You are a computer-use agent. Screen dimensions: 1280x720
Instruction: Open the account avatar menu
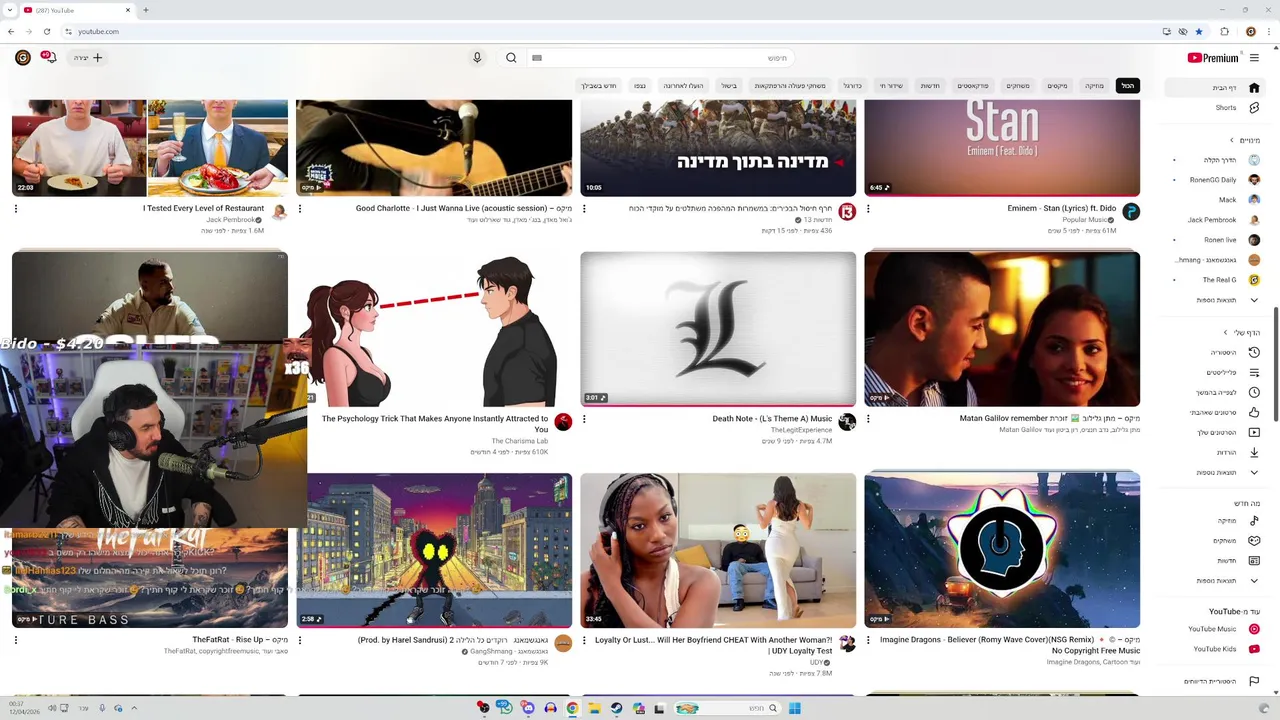pos(22,58)
